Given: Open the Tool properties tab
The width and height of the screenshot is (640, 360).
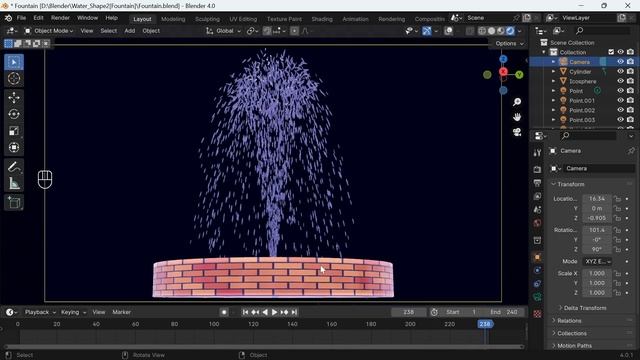Looking at the screenshot, I should click(537, 153).
